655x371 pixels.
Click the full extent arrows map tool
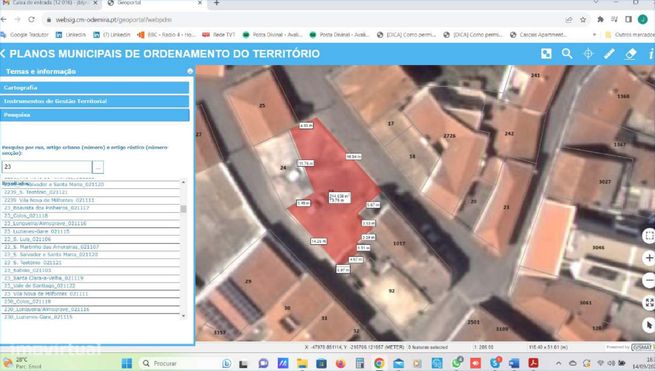click(649, 302)
